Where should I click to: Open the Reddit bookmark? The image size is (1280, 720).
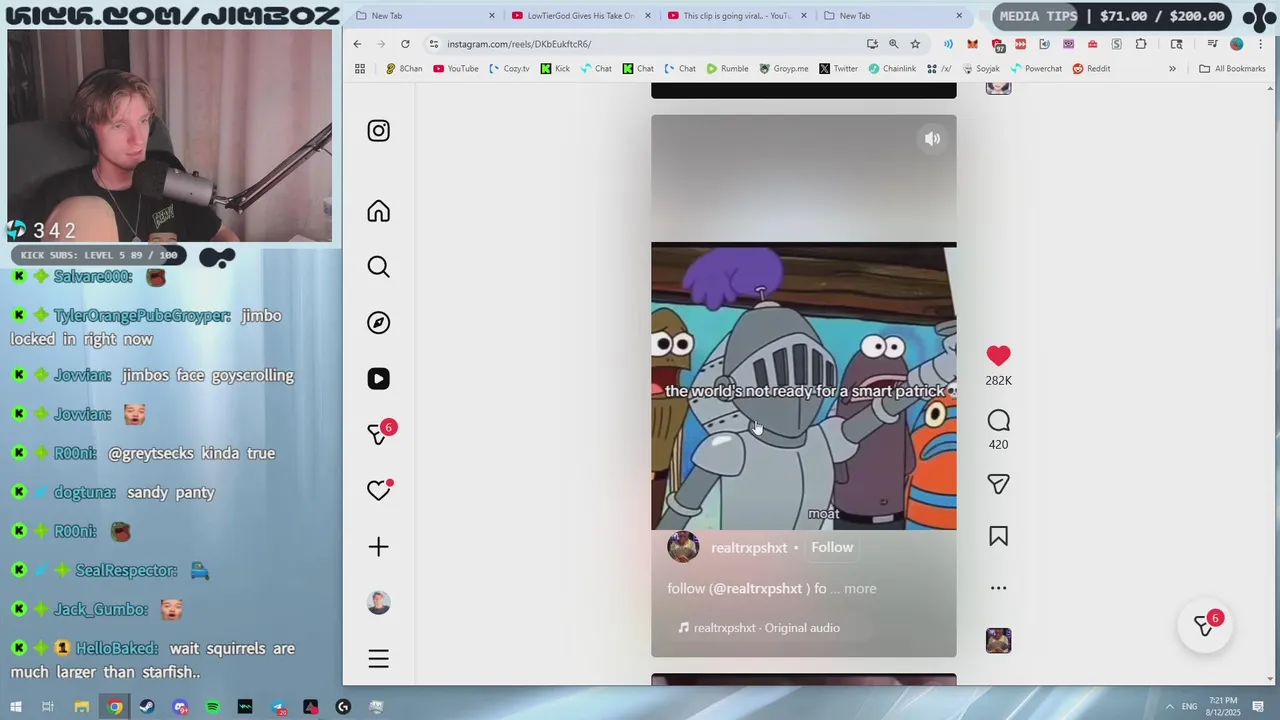tap(1091, 69)
